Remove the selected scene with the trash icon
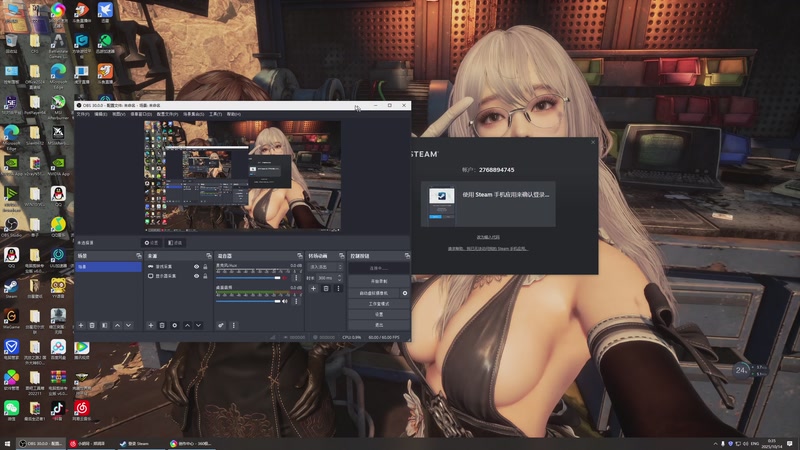This screenshot has width=800, height=450. [92, 325]
